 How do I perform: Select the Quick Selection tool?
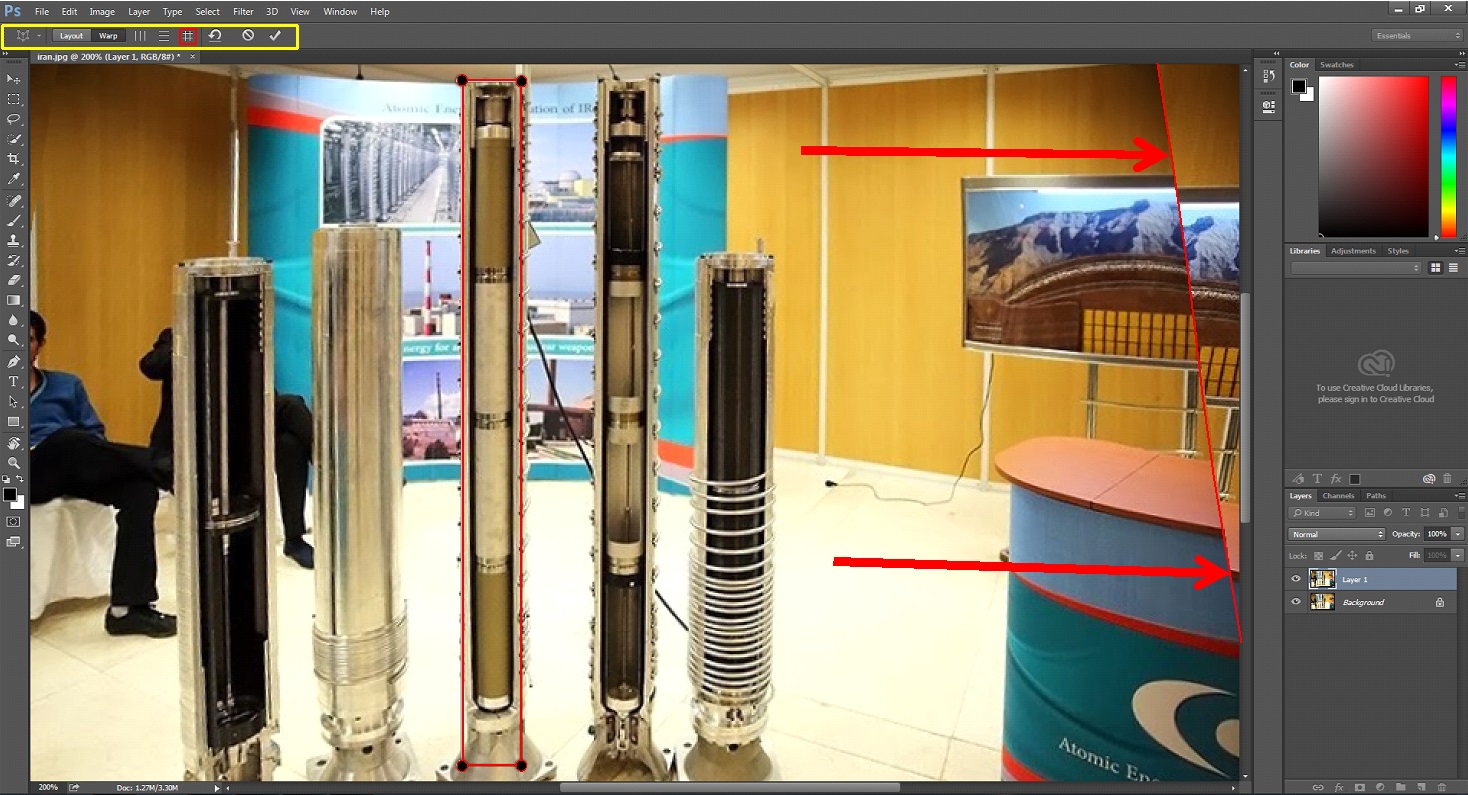click(14, 139)
